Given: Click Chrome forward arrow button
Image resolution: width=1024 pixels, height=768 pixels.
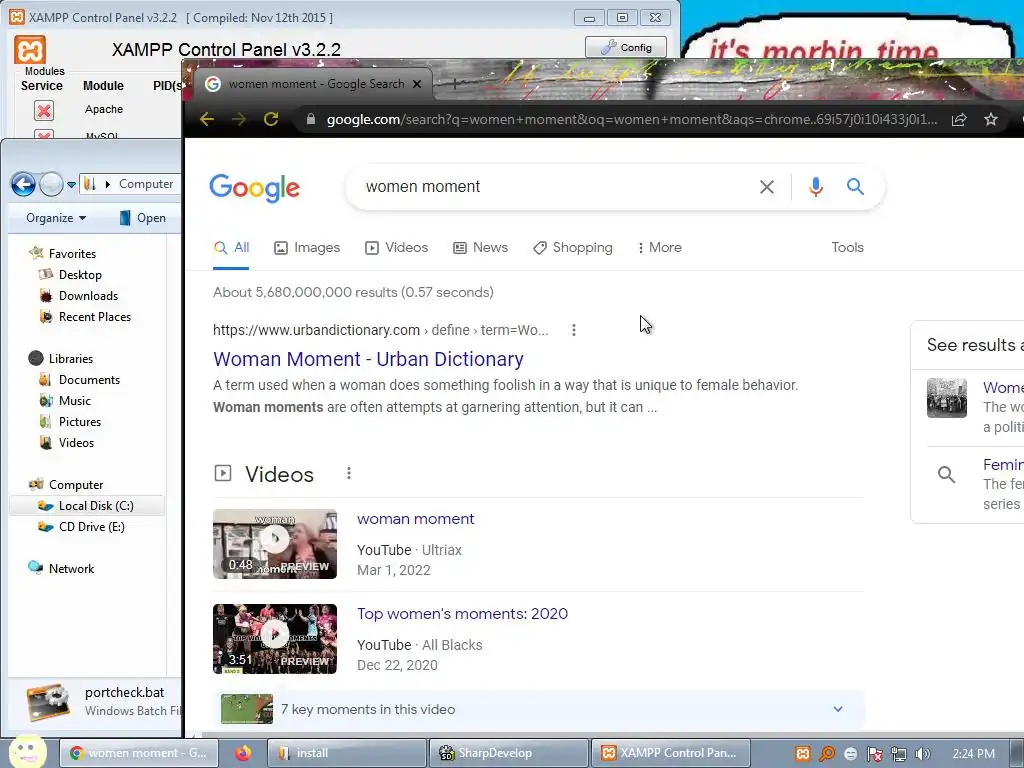Looking at the screenshot, I should click(x=238, y=119).
